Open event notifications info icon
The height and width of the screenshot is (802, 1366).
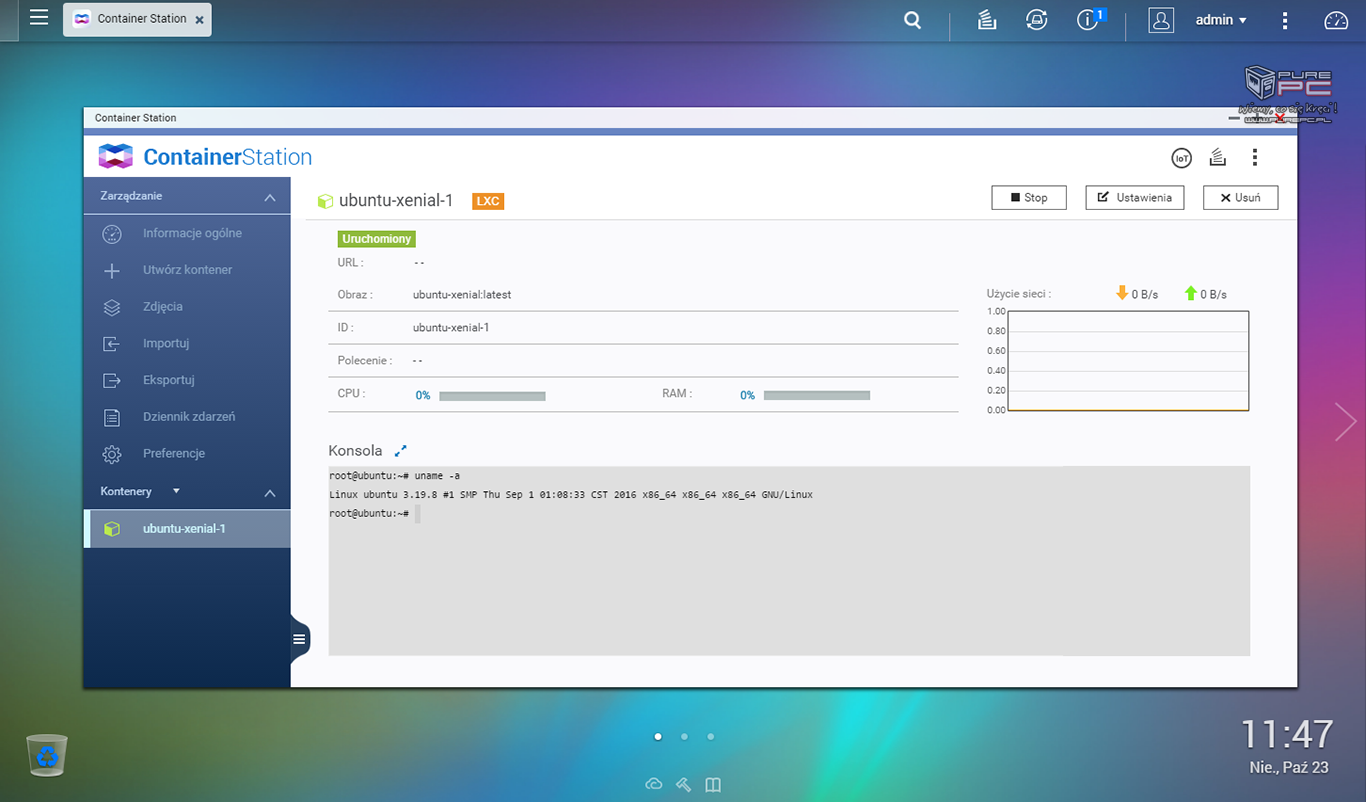click(x=1090, y=20)
